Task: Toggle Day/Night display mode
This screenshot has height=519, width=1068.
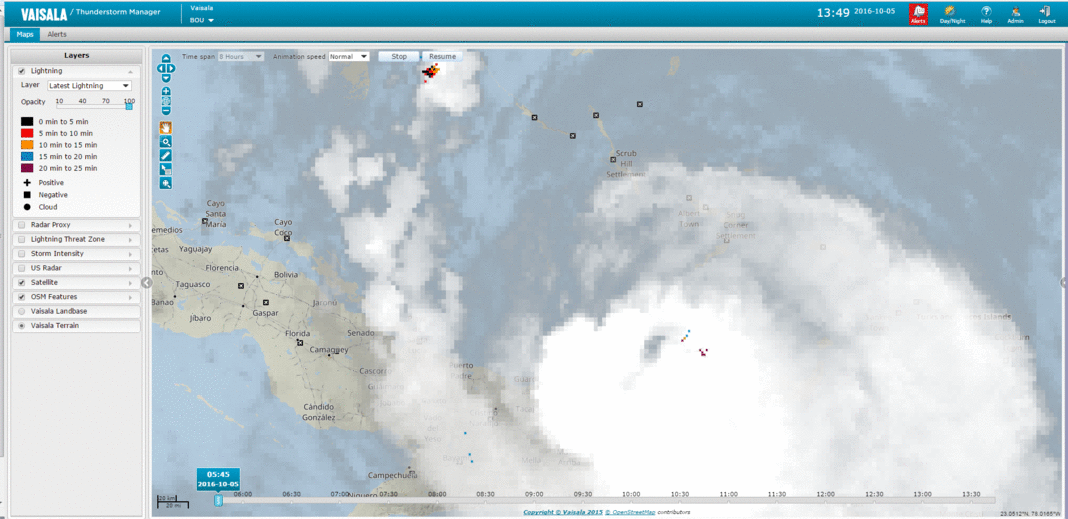Action: tap(952, 12)
